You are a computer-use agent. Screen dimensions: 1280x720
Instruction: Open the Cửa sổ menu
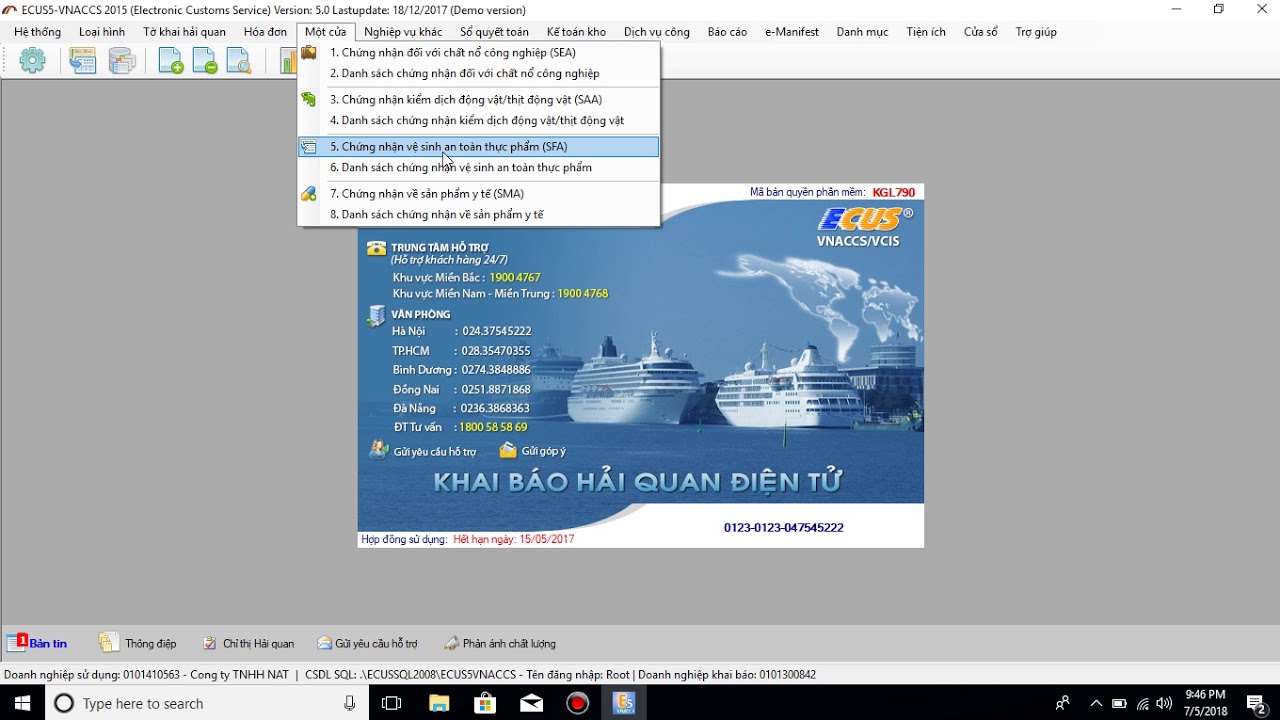click(x=981, y=32)
